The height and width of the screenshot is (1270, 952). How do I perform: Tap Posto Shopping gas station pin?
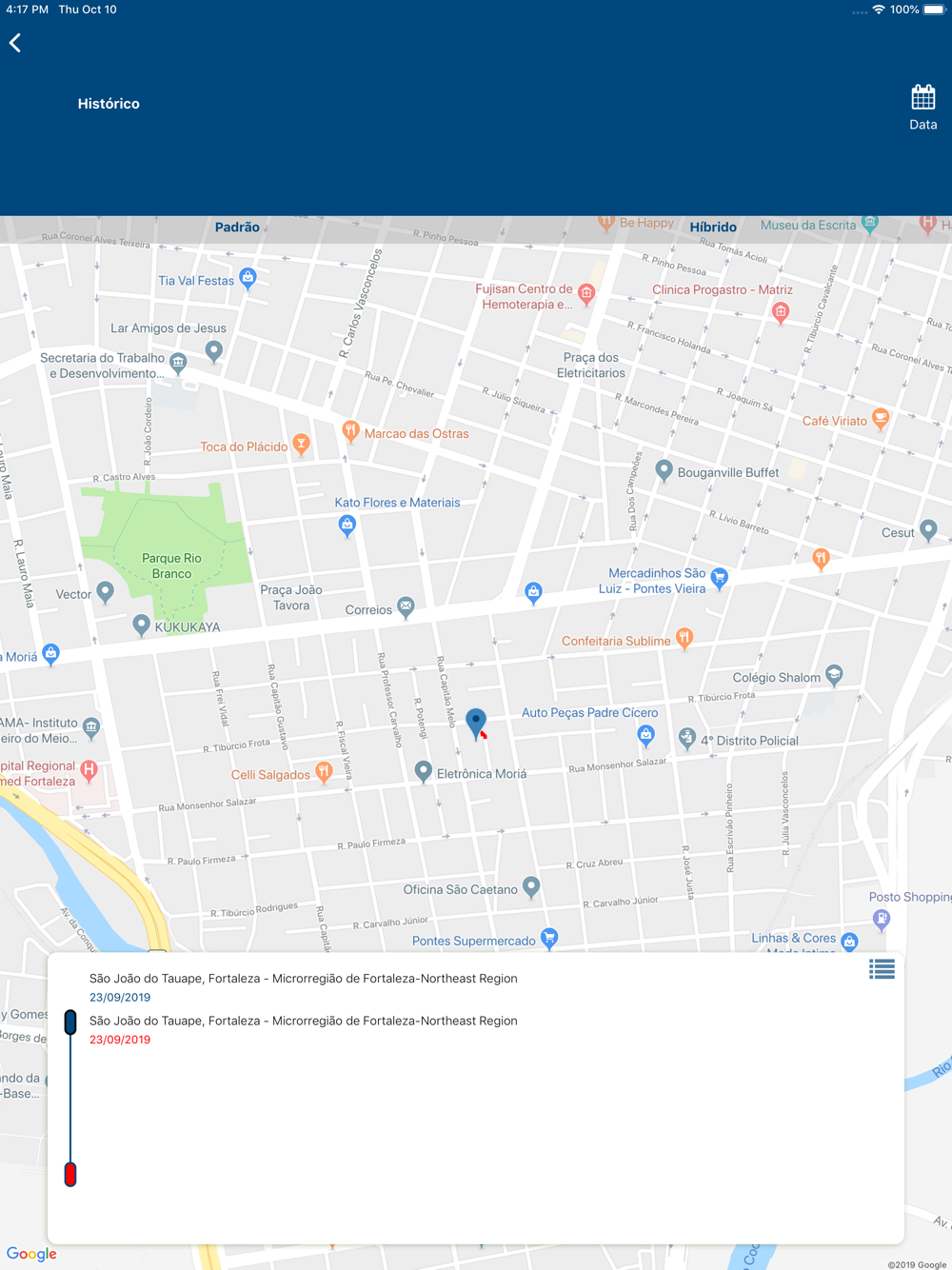point(882,920)
